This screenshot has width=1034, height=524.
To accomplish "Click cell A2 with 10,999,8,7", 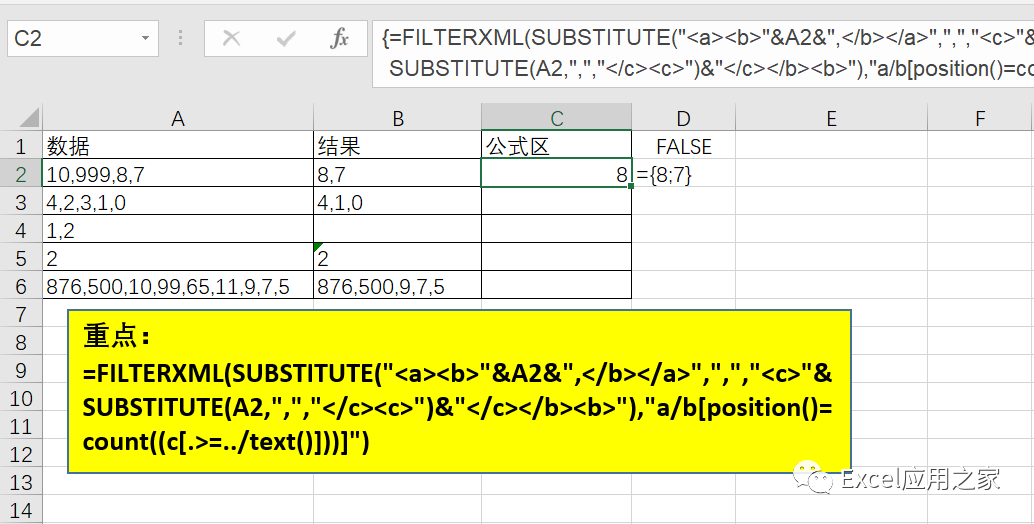I will 178,173.
